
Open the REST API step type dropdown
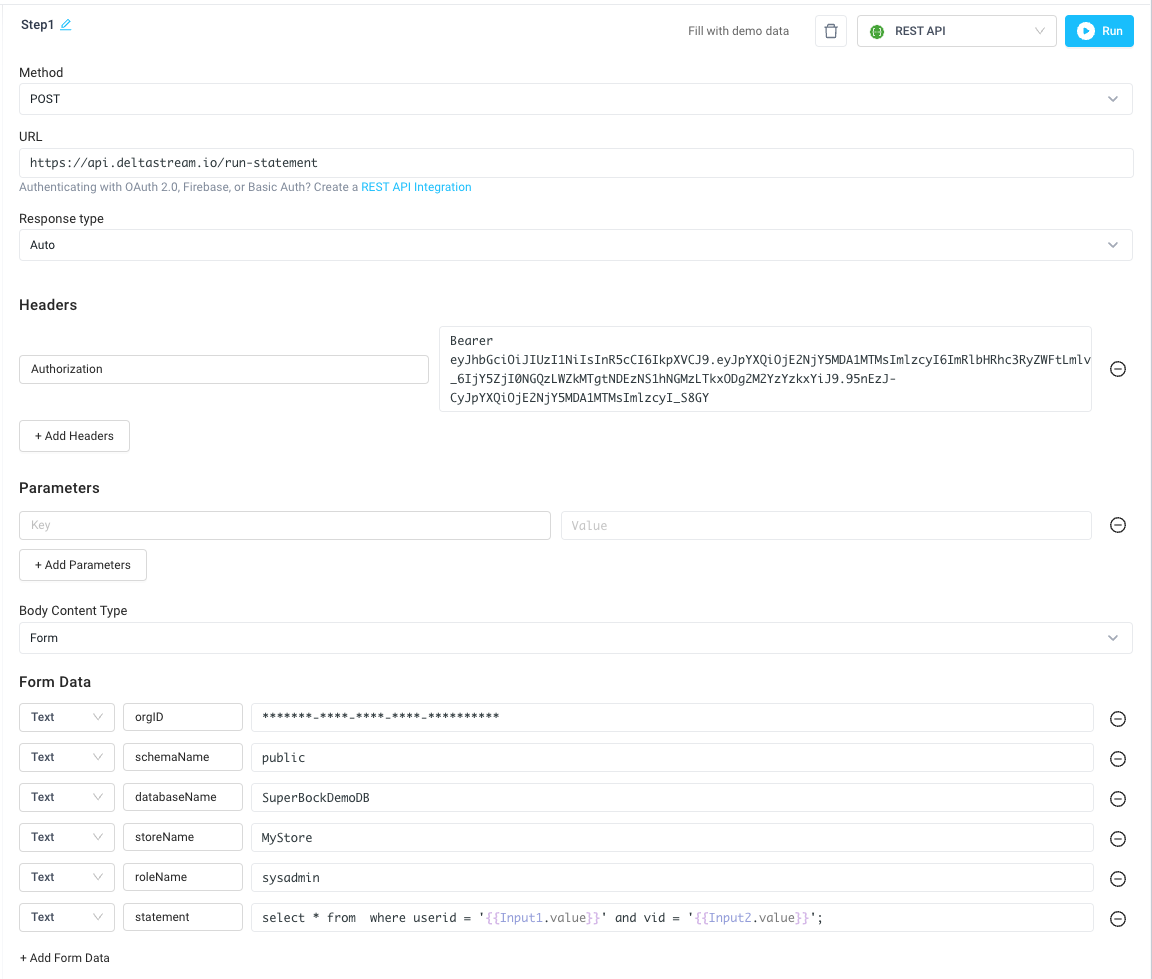point(957,31)
